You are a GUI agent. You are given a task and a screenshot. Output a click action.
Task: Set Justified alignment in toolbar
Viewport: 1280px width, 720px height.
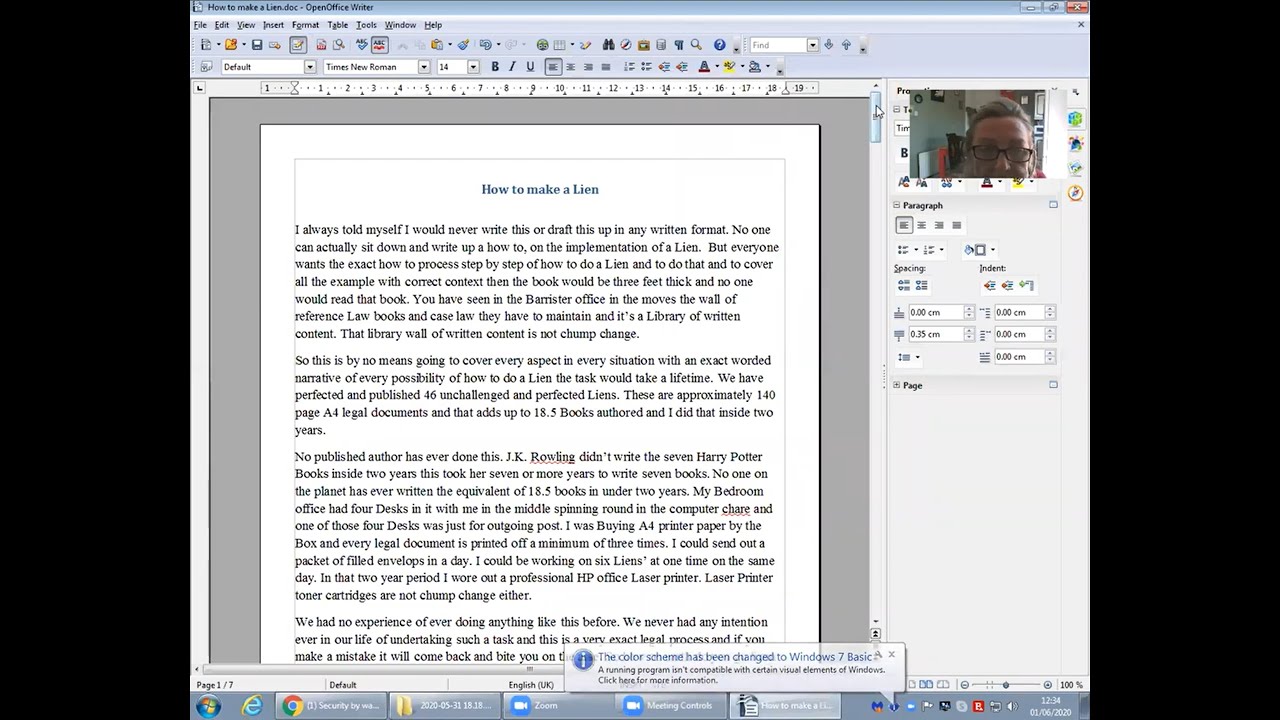[606, 67]
